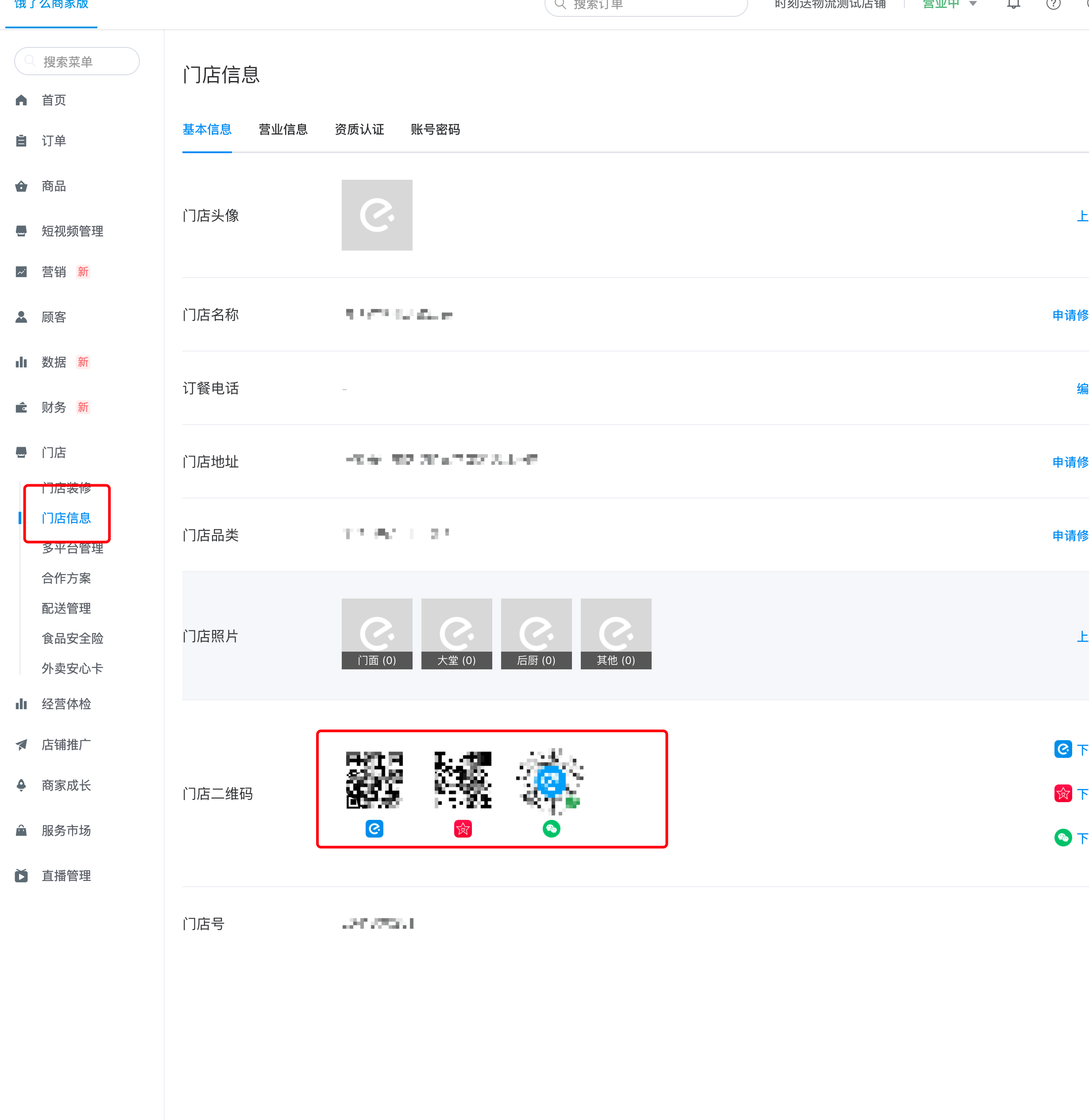Open the 经营体检 business checkup icon
Viewport: 1089px width, 1120px height.
(x=21, y=703)
